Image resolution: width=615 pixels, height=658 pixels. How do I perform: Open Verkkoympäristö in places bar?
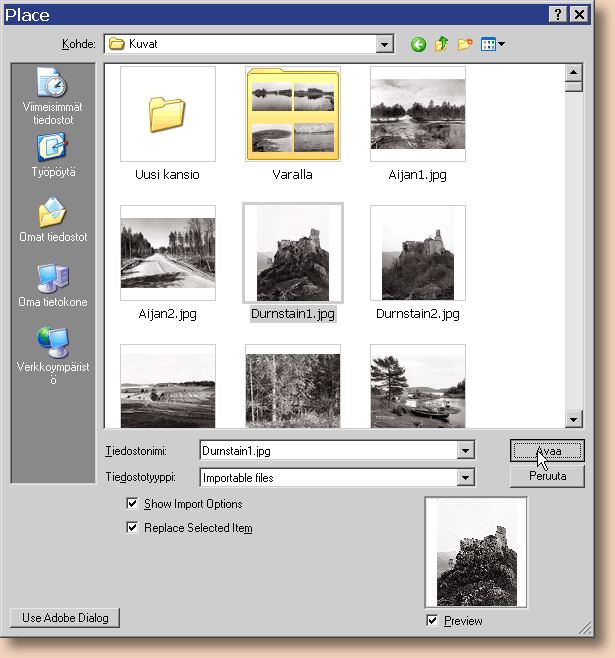(x=54, y=355)
